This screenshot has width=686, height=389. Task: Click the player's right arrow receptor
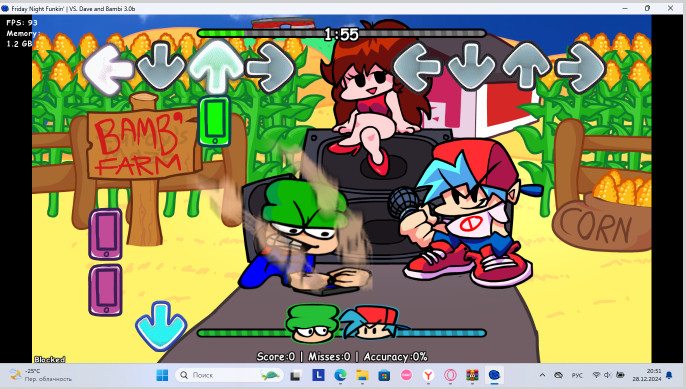click(x=581, y=67)
